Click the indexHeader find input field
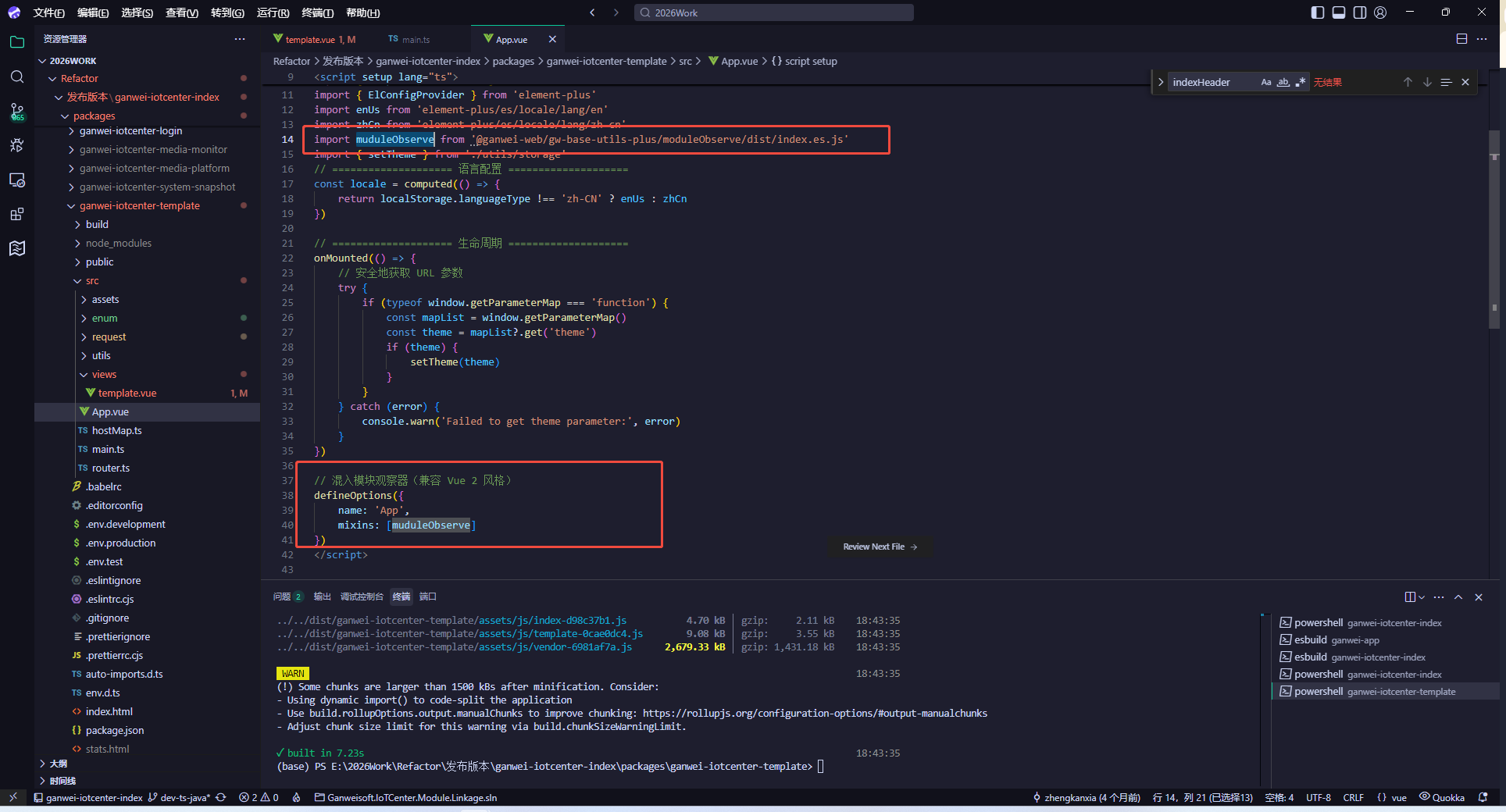The height and width of the screenshot is (812, 1506). 1213,82
